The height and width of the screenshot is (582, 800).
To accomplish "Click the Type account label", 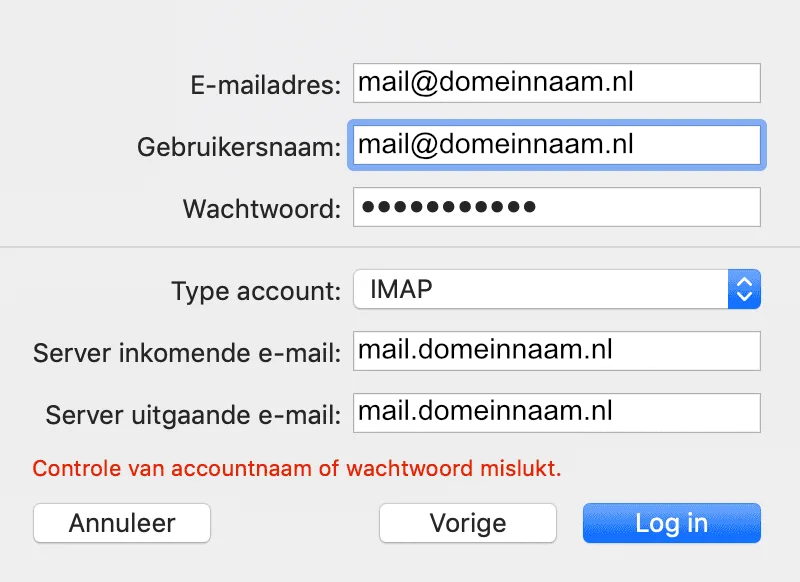I will coord(256,292).
